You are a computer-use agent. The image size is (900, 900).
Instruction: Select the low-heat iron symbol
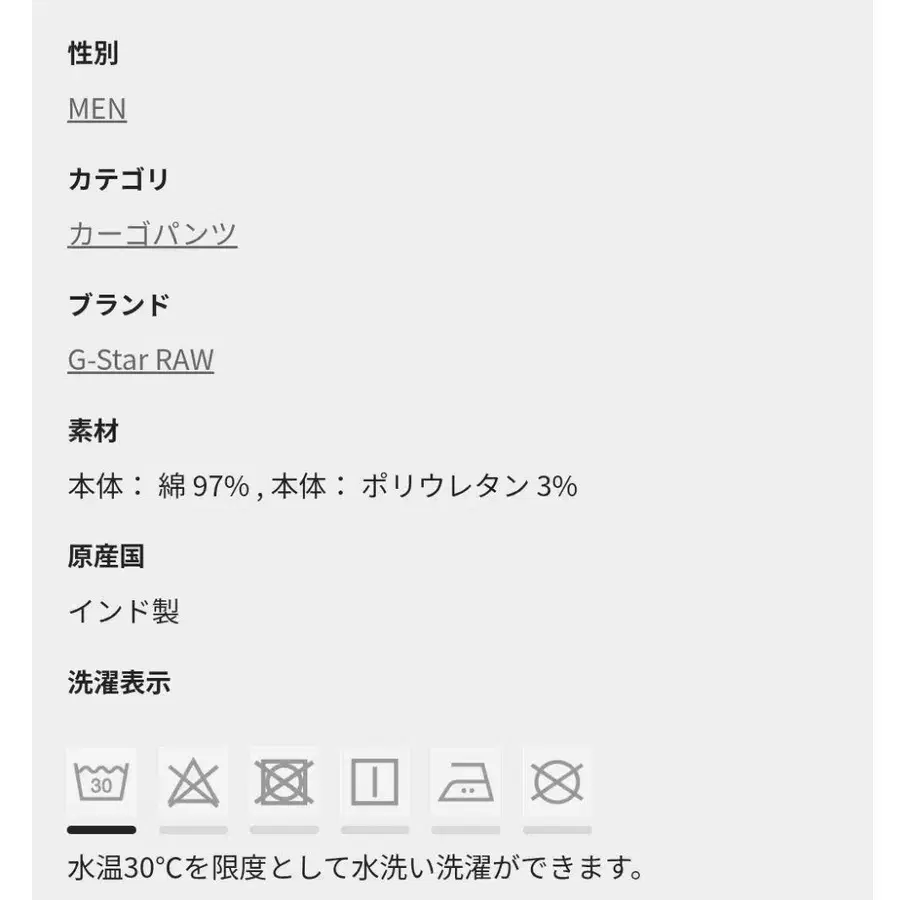(x=465, y=781)
